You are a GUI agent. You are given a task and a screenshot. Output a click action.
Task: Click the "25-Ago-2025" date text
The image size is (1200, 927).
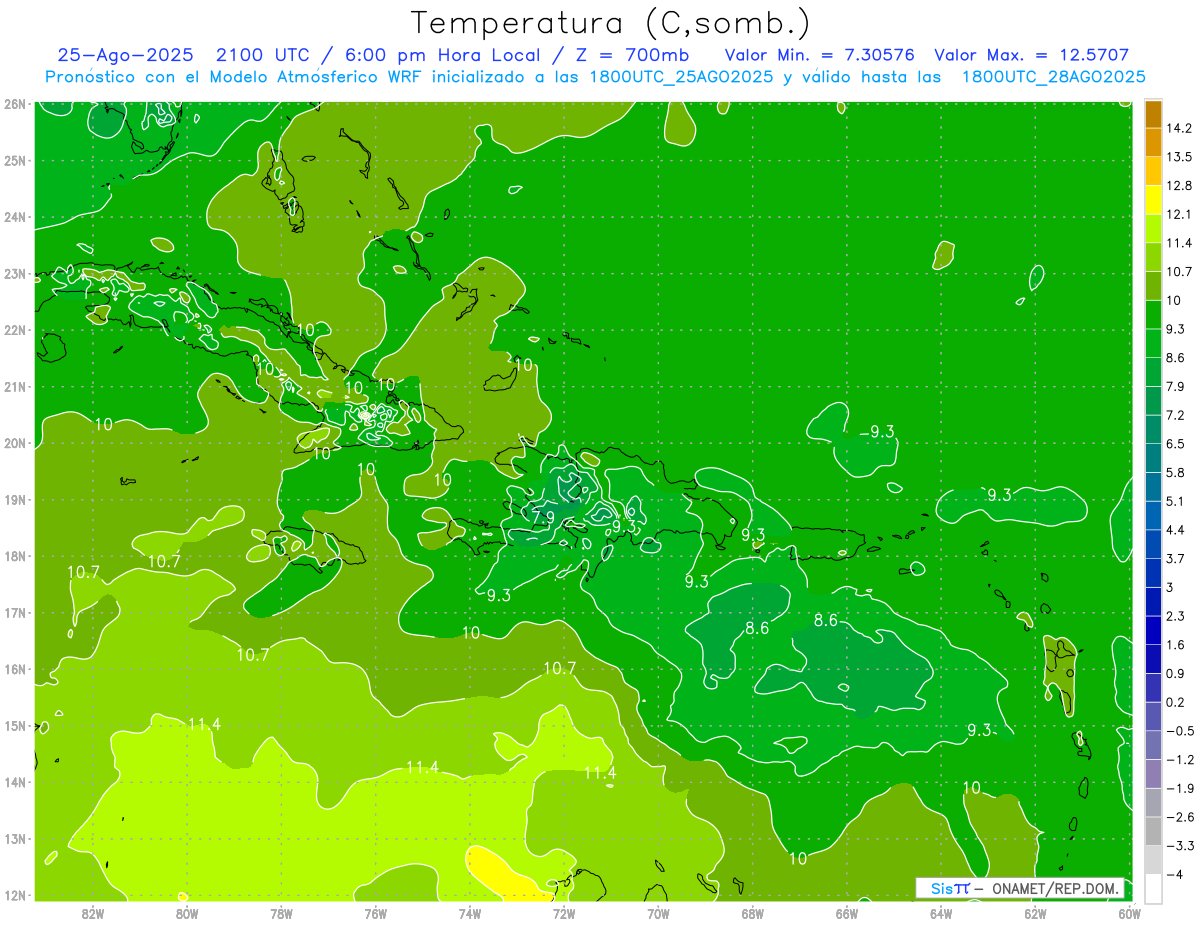[x=126, y=55]
